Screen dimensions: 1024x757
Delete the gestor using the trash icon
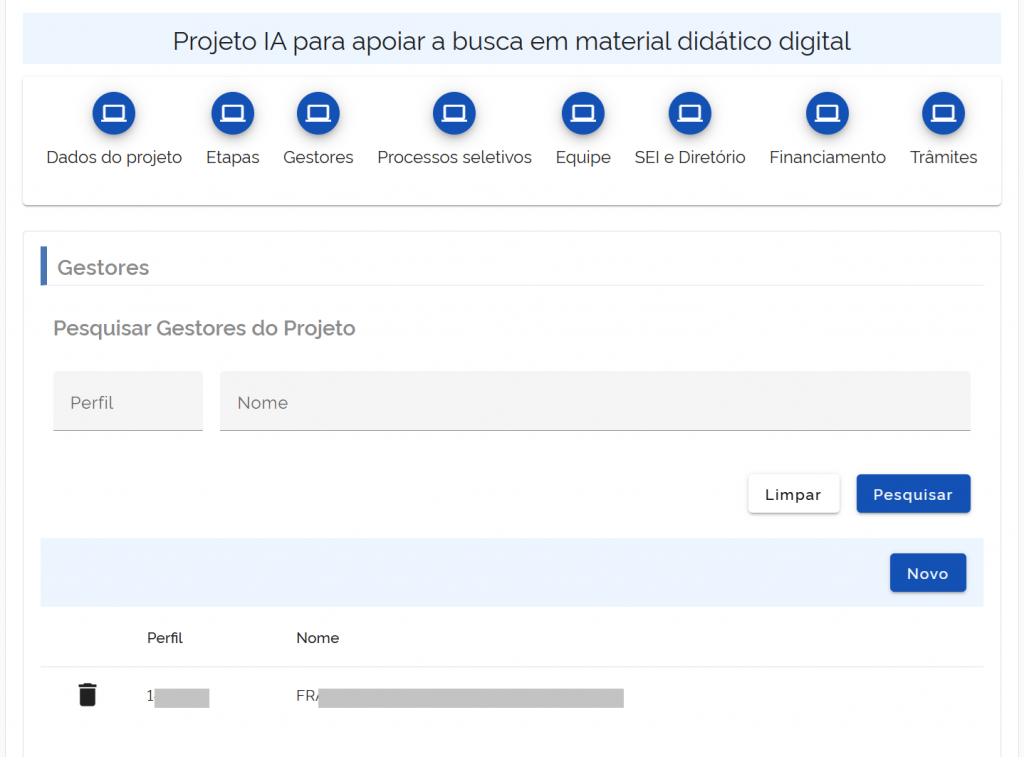(x=87, y=694)
